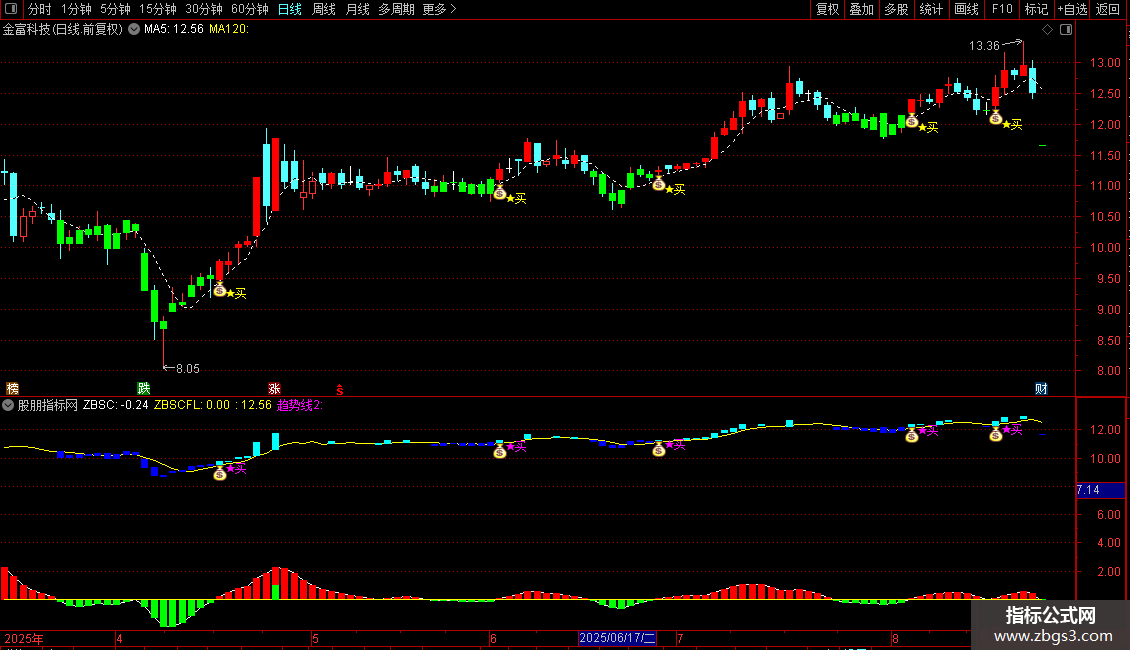The image size is (1130, 650).
Task: Select the 5分钟 period tab
Action: coord(115,9)
